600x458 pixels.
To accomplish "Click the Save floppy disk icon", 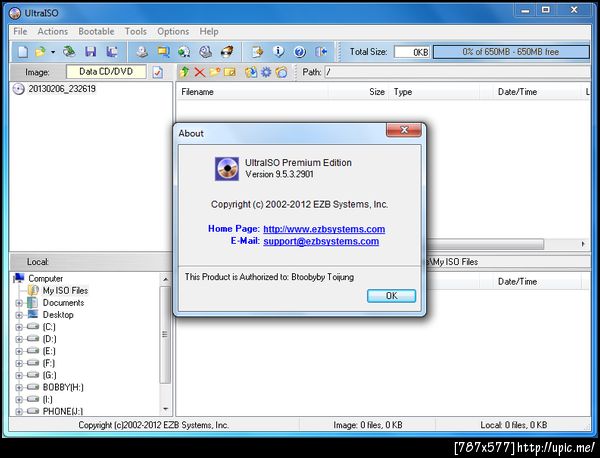I will 91,52.
